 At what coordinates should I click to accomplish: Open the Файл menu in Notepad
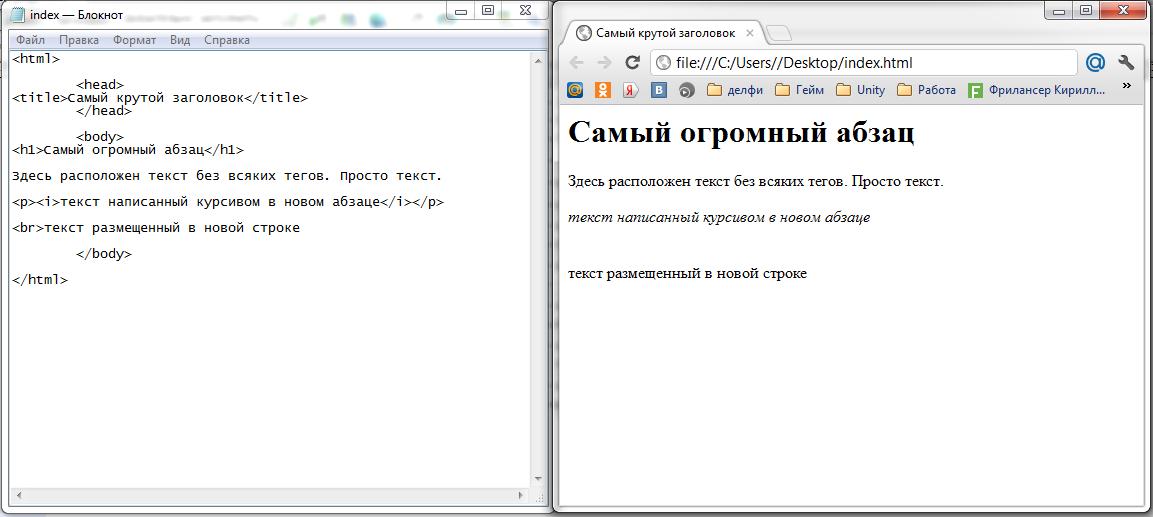click(30, 40)
